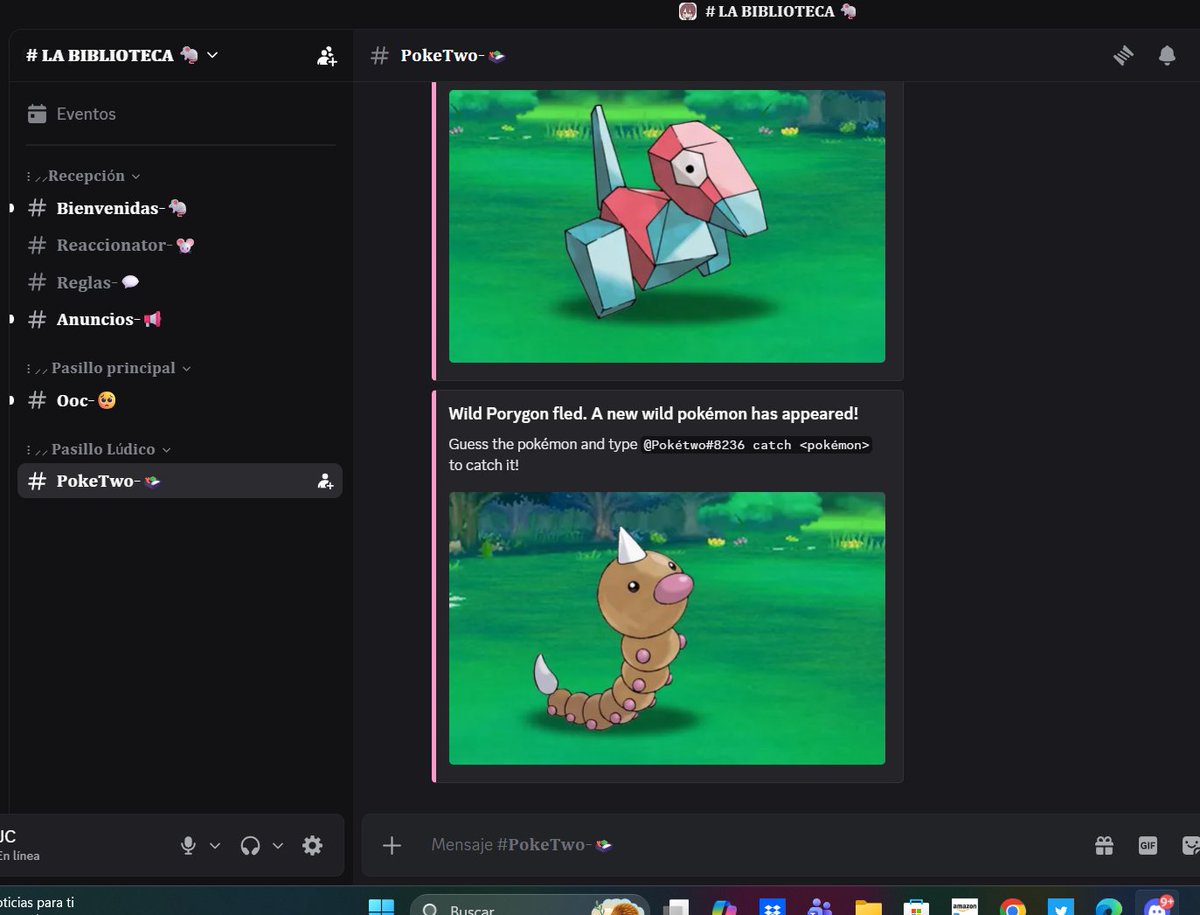Open Microsoft Teams from the taskbar
The image size is (1200, 915).
coord(820,907)
